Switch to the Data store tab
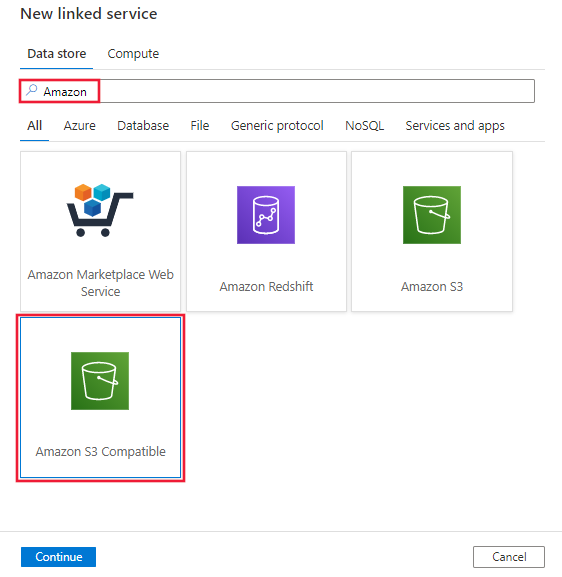562x577 pixels. (x=57, y=54)
